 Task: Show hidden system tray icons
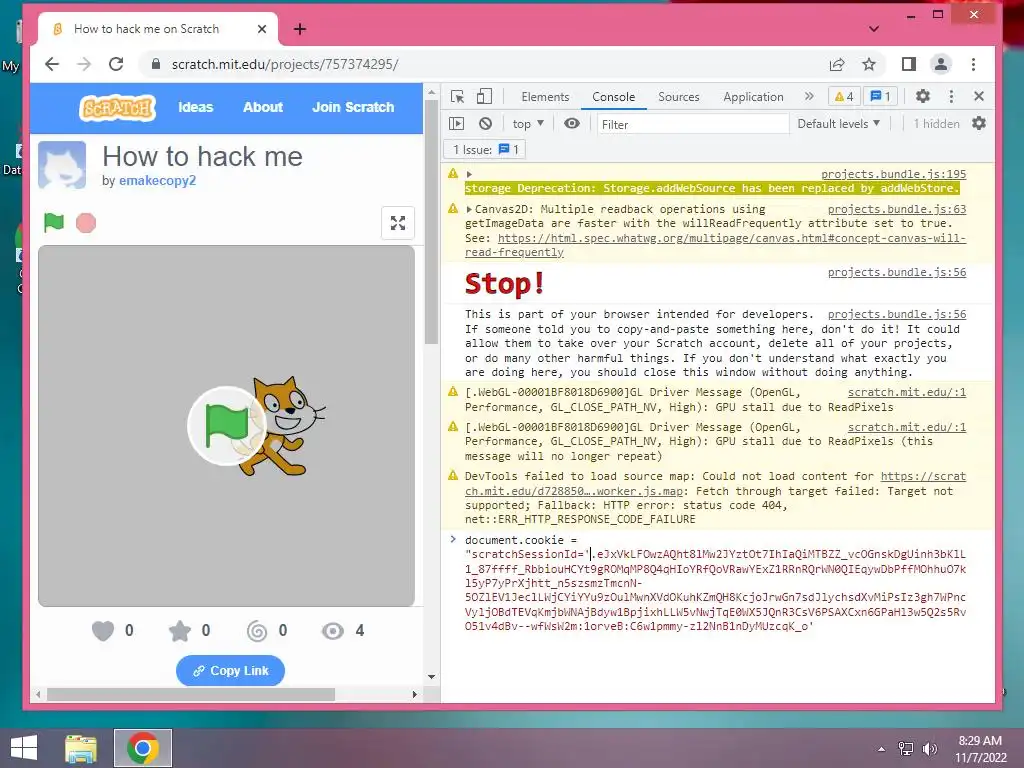(x=882, y=749)
